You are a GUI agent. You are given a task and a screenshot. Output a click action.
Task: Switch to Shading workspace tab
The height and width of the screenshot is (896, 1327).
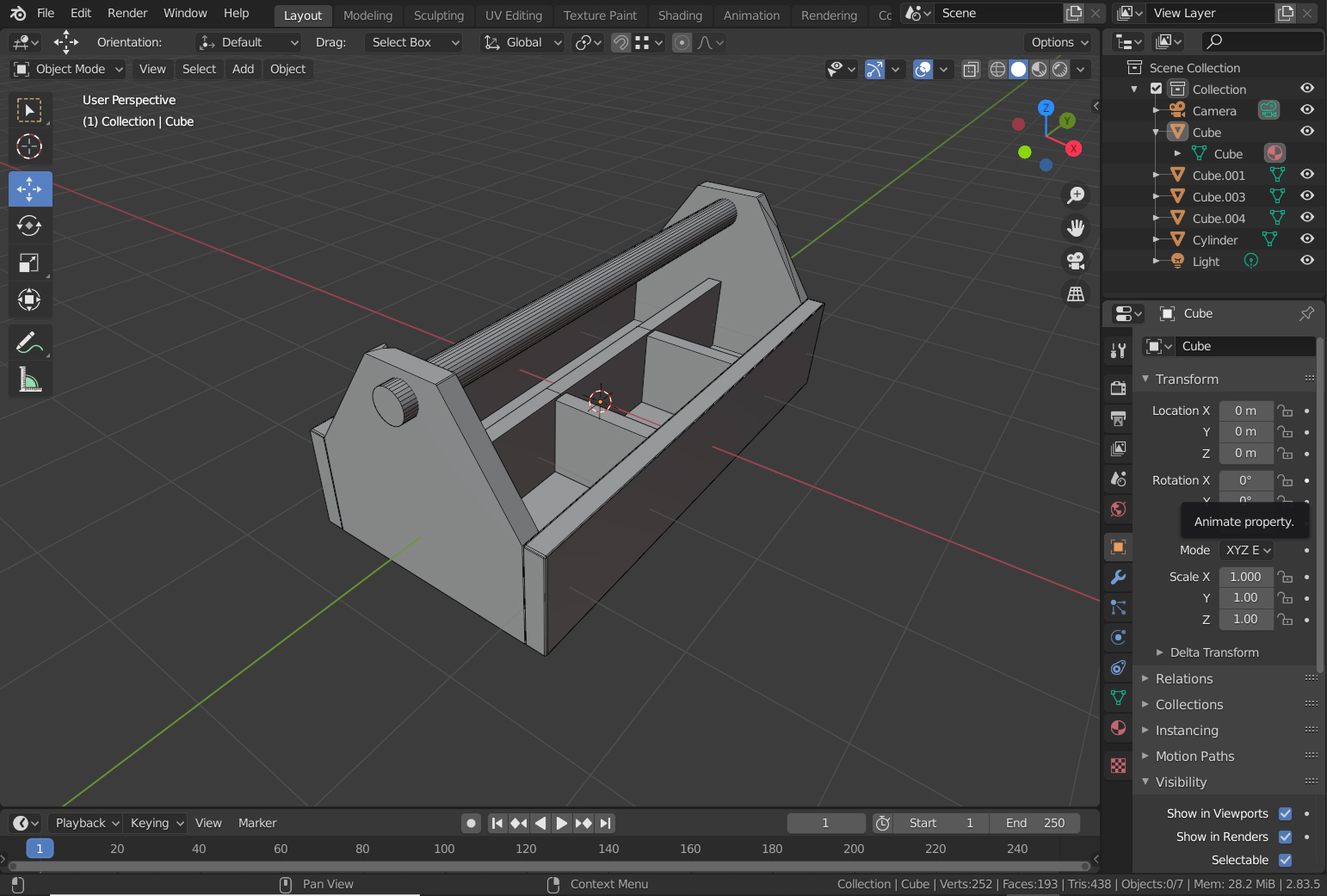point(680,15)
